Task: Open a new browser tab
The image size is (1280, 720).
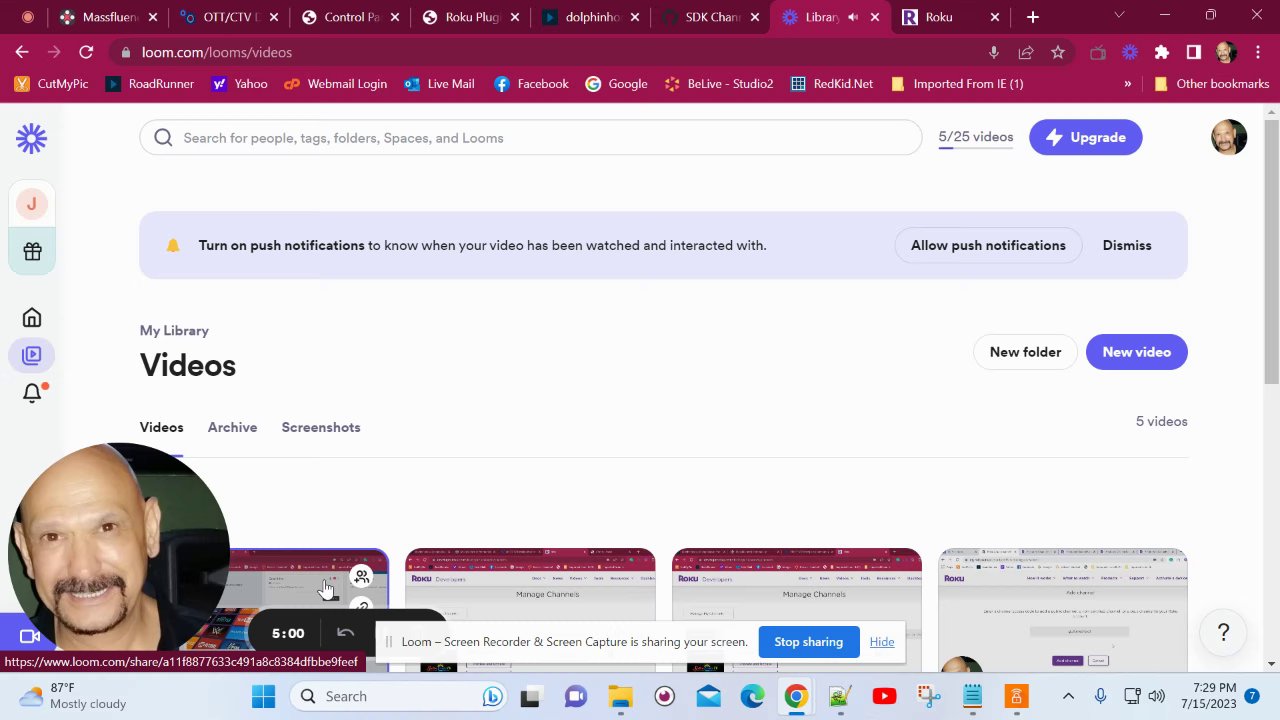Action: pos(1033,17)
